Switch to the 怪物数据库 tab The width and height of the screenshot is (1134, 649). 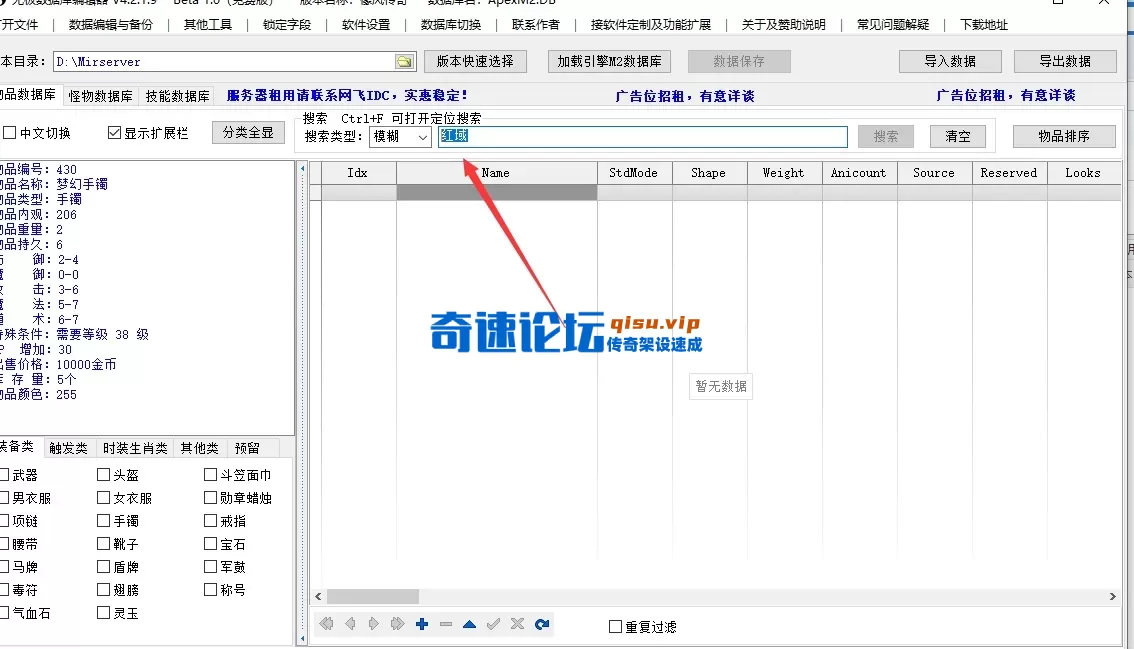click(x=100, y=95)
